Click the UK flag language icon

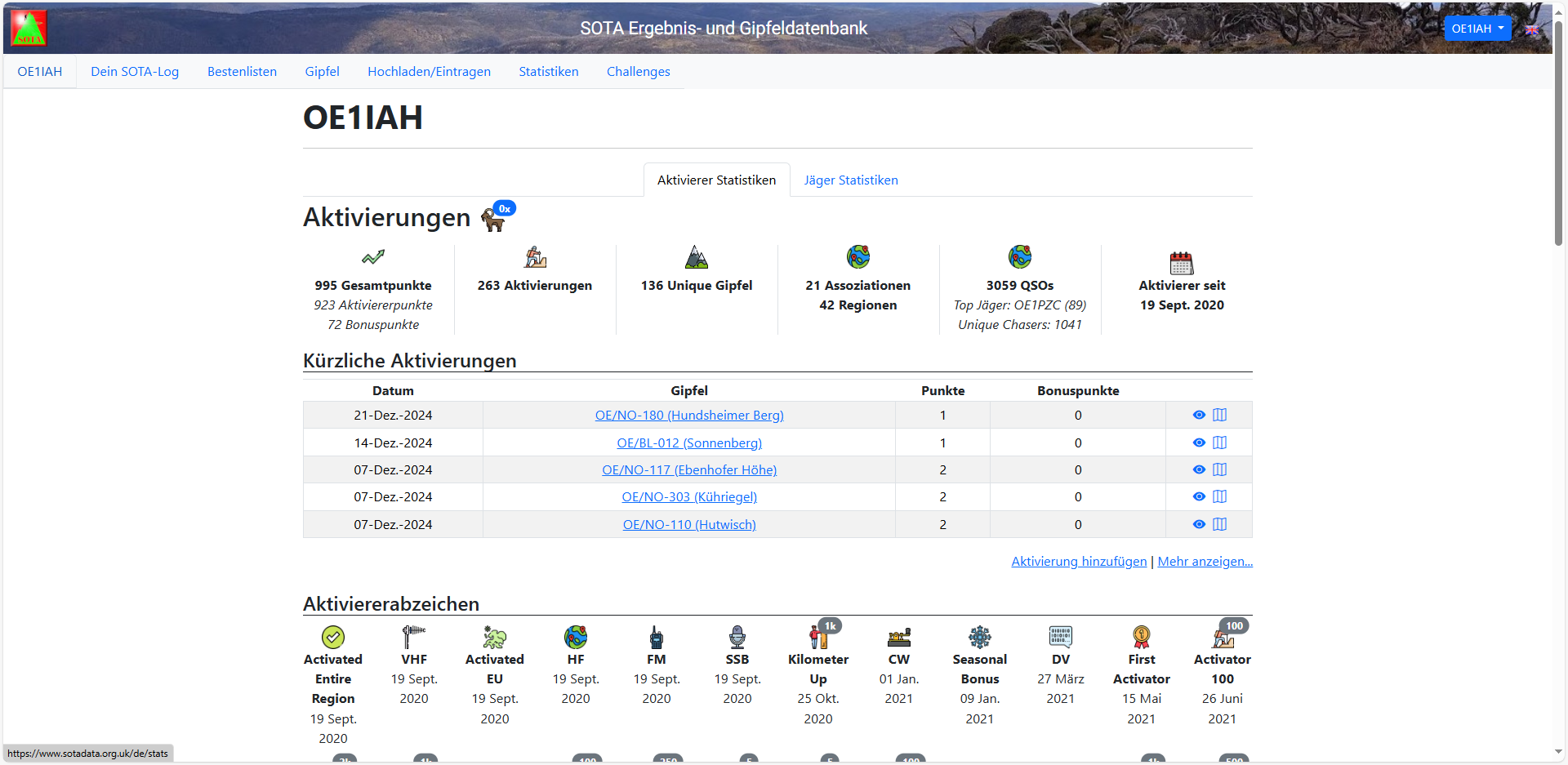[x=1532, y=29]
